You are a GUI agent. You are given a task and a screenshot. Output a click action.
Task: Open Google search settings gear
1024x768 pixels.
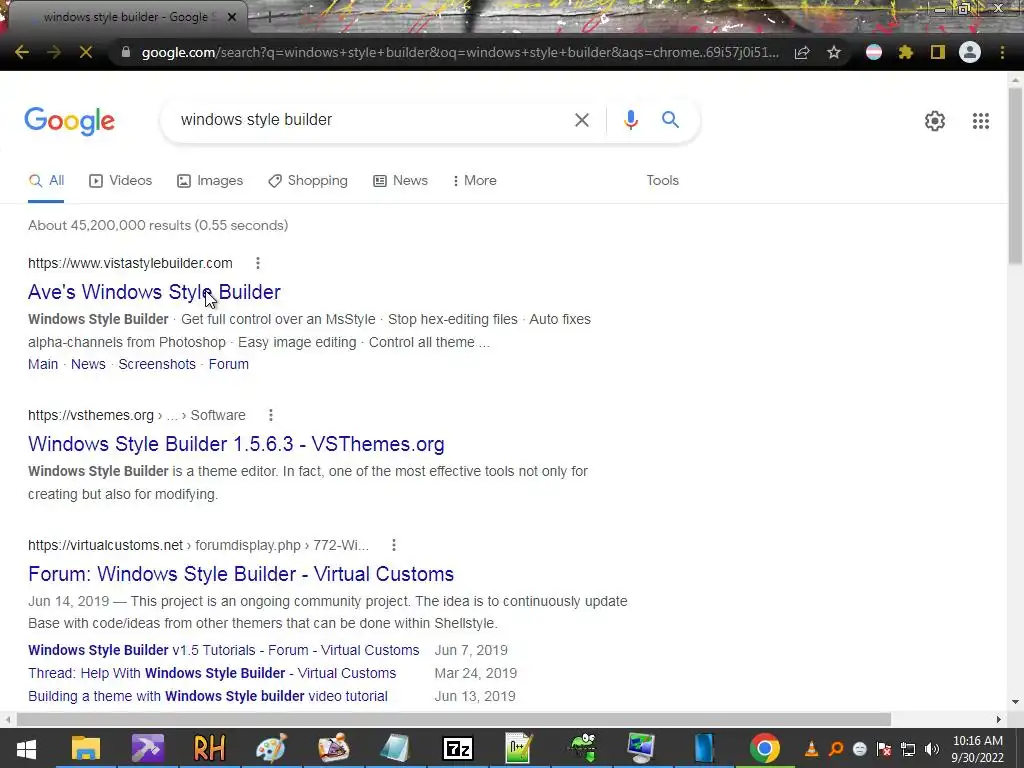(935, 121)
